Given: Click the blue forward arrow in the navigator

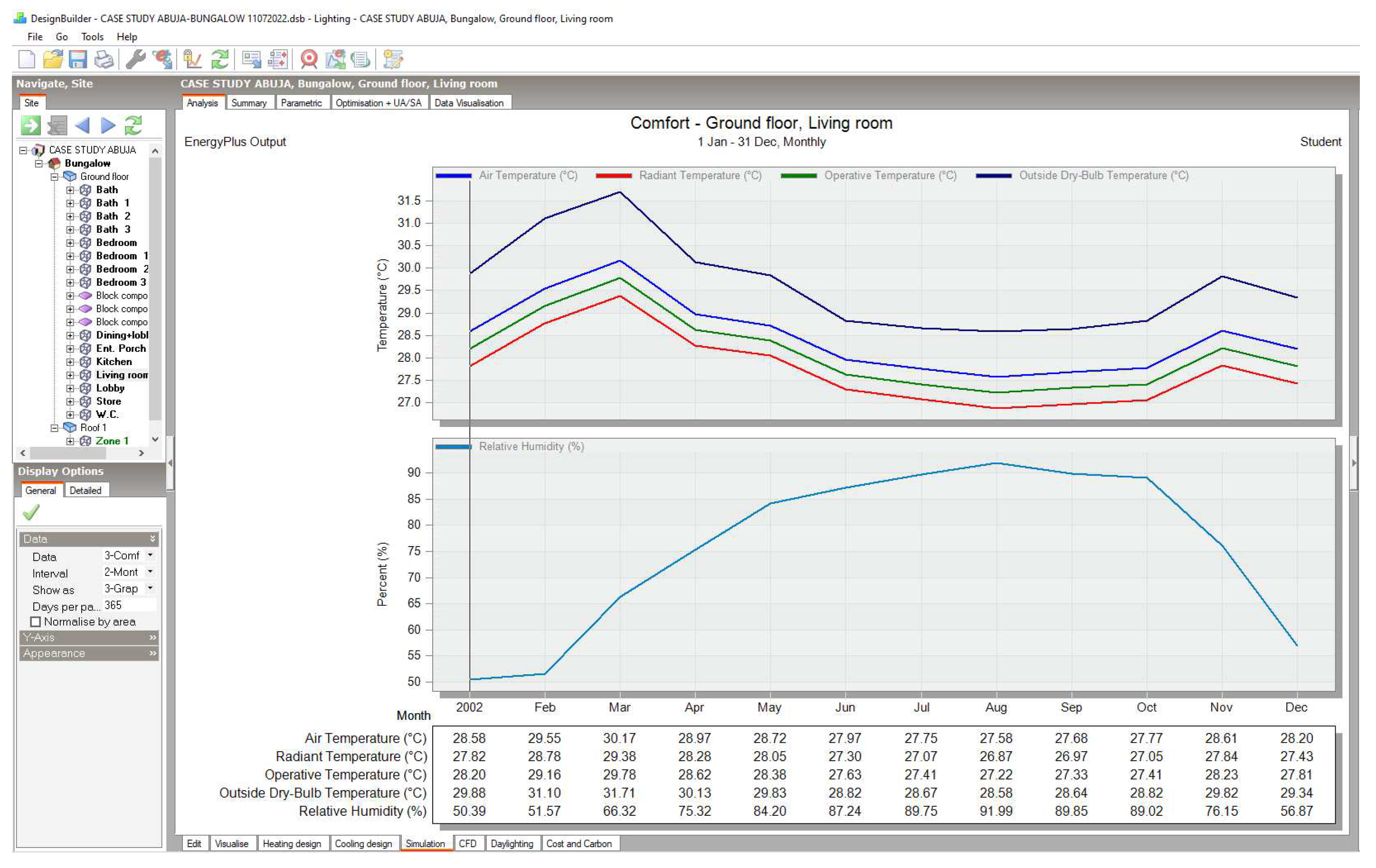Looking at the screenshot, I should [x=108, y=125].
